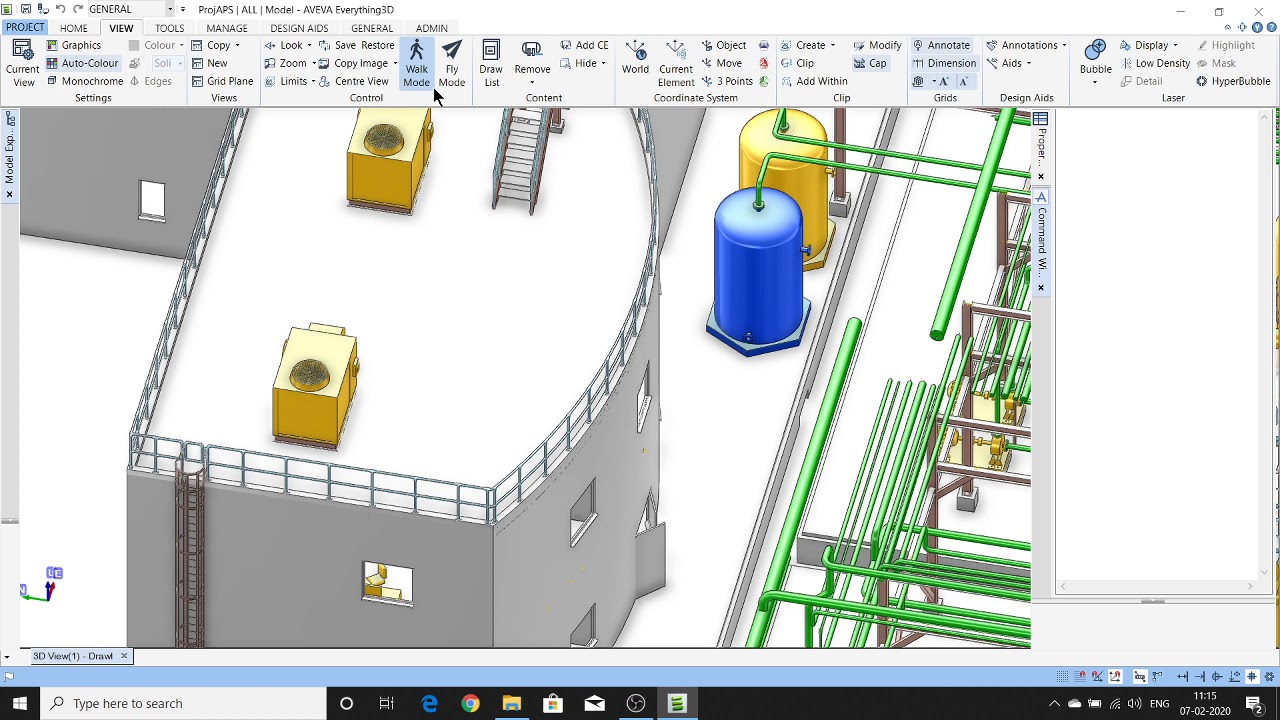Image resolution: width=1280 pixels, height=720 pixels.
Task: Click Move in Coordinate System group
Action: [x=722, y=63]
